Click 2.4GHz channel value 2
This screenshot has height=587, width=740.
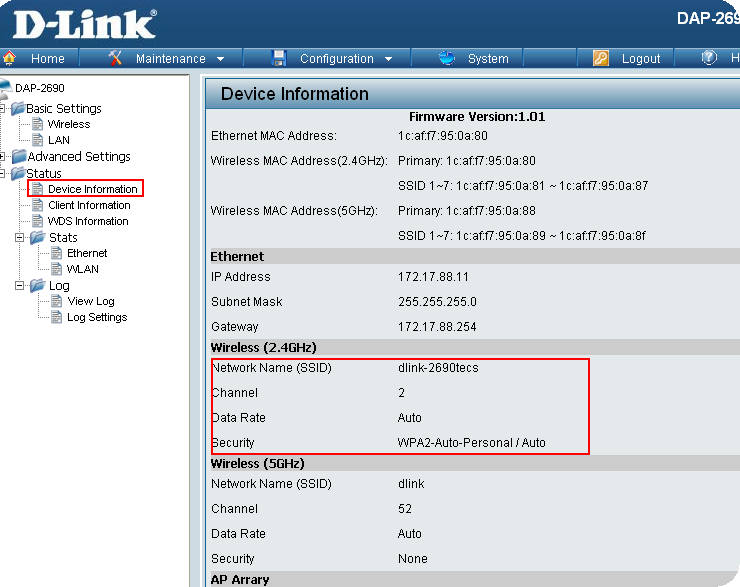(x=401, y=393)
